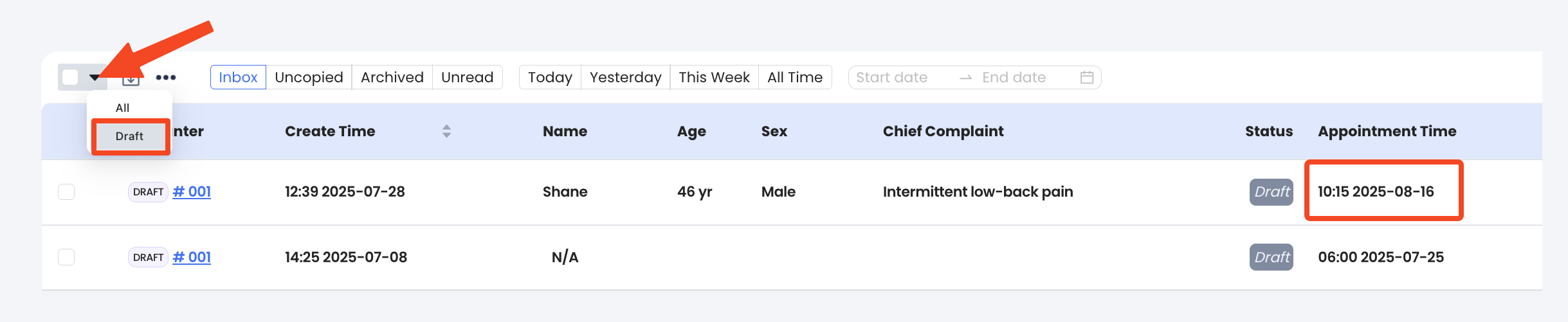Viewport: 1568px width, 322px height.
Task: Tick the select-all checkbox in toolbar
Action: tap(70, 77)
